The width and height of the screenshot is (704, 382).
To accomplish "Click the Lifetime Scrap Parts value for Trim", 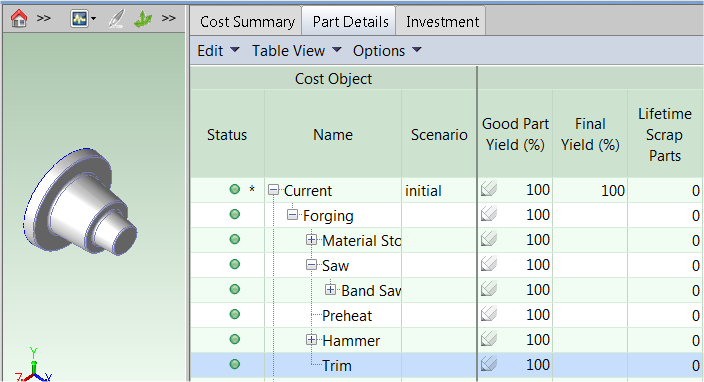I will point(695,366).
